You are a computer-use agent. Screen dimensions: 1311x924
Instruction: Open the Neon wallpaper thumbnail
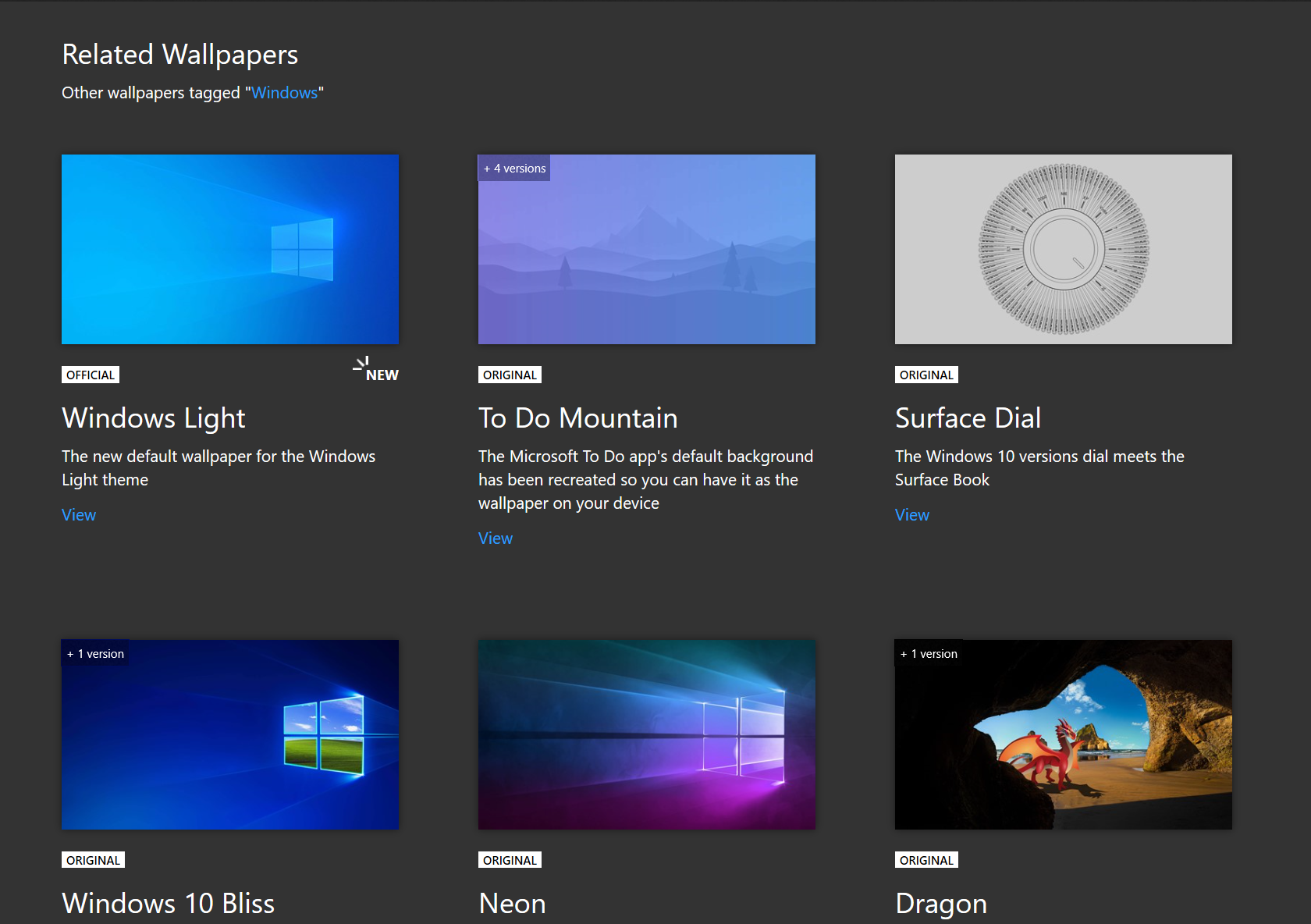click(x=647, y=734)
